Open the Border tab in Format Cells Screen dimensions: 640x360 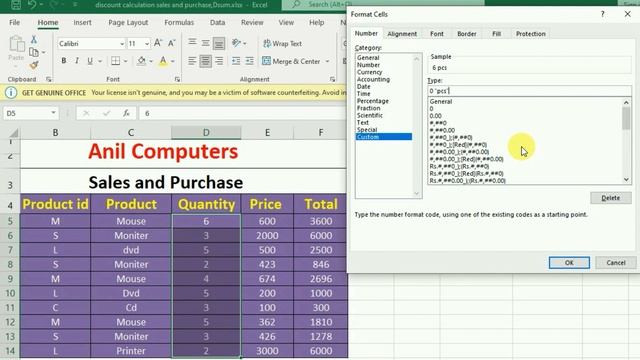[x=467, y=34]
